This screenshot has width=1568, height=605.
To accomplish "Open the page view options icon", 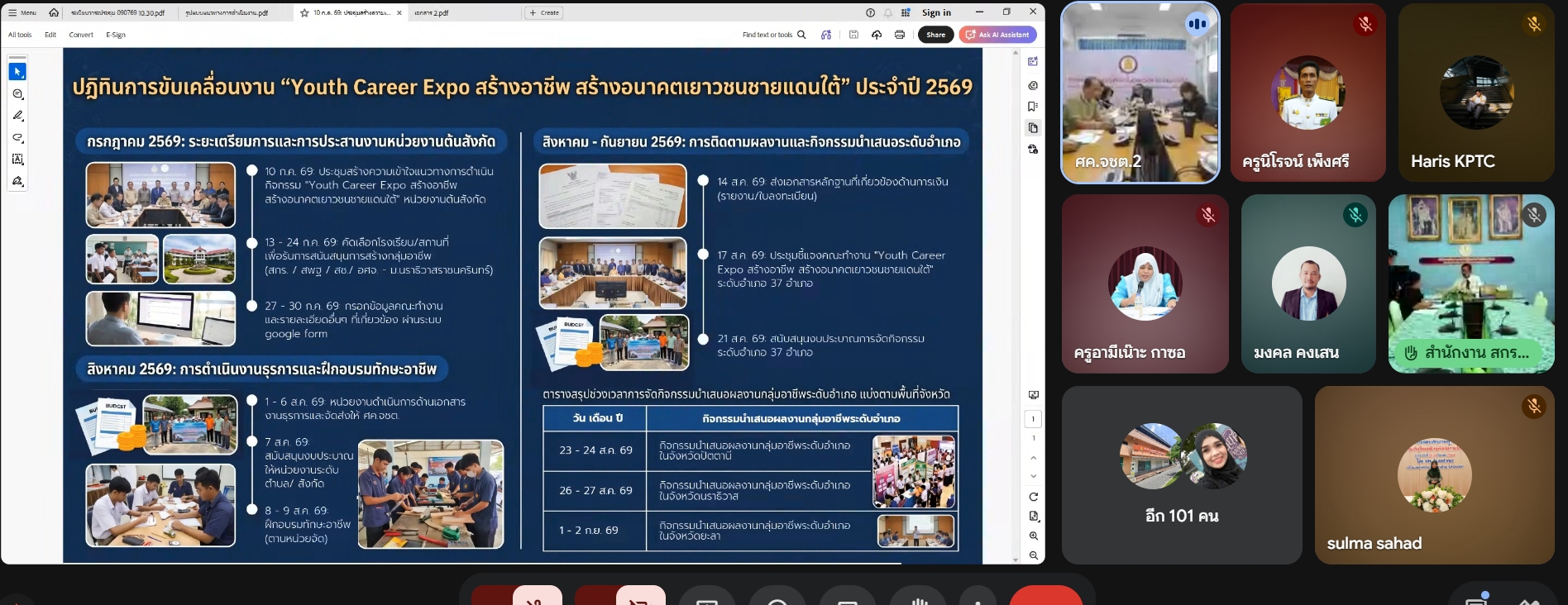I will point(1034,517).
